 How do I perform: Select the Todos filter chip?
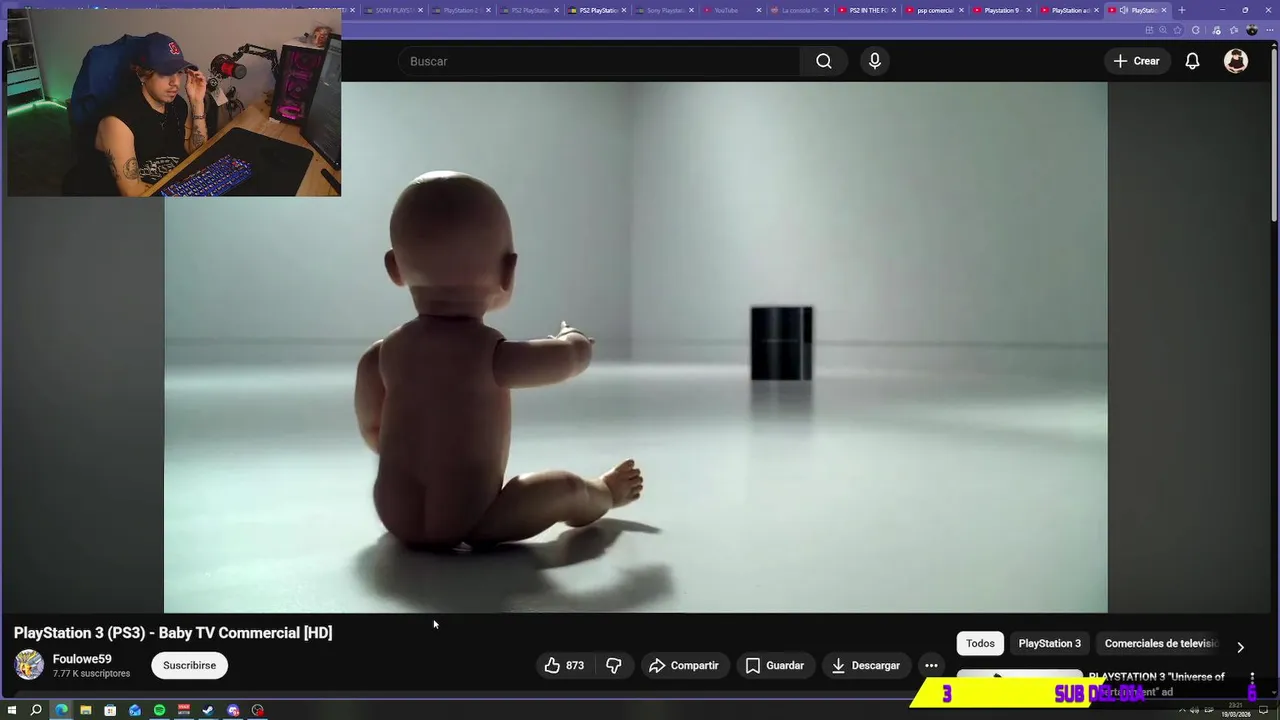click(980, 643)
